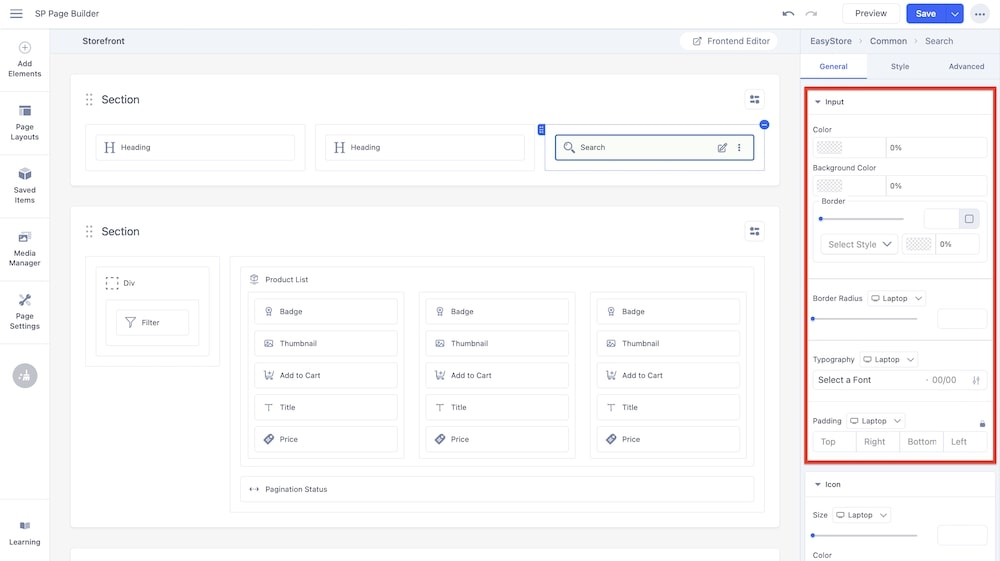The height and width of the screenshot is (561, 1000).
Task: Open the Media Manager
Action: pos(25,248)
